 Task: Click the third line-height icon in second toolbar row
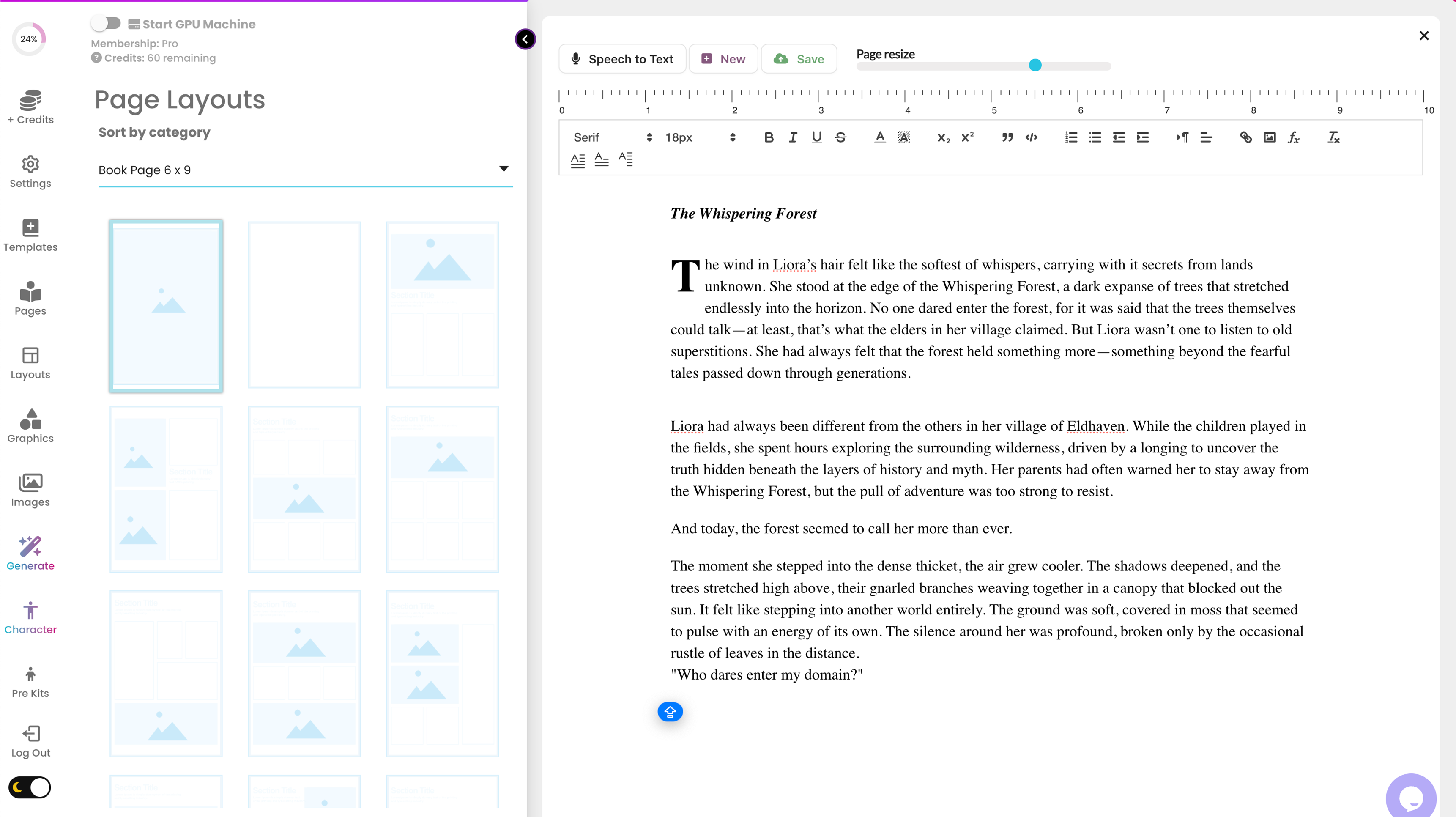coord(626,160)
